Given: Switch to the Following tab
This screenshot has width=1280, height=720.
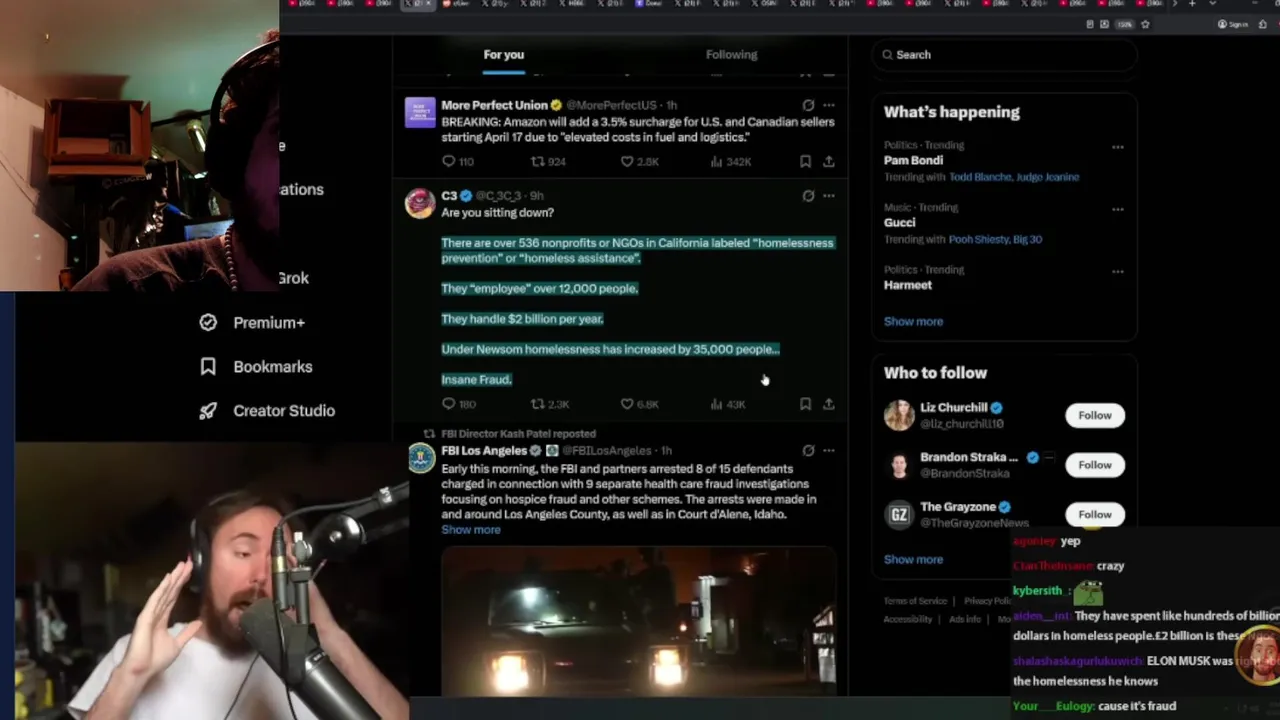Looking at the screenshot, I should 731,55.
